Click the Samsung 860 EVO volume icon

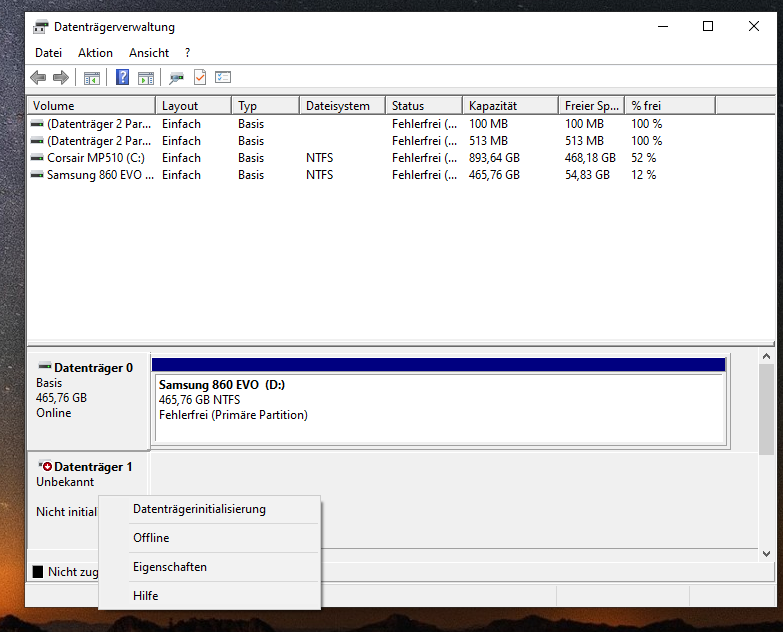37,175
